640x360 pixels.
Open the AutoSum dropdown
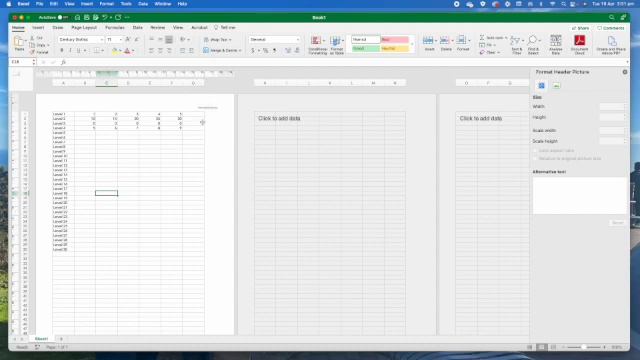pos(506,38)
